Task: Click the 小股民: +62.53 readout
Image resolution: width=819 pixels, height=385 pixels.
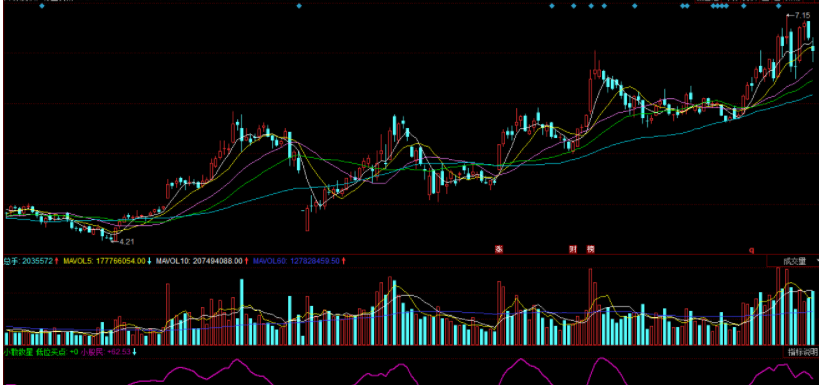Action: click(x=105, y=352)
